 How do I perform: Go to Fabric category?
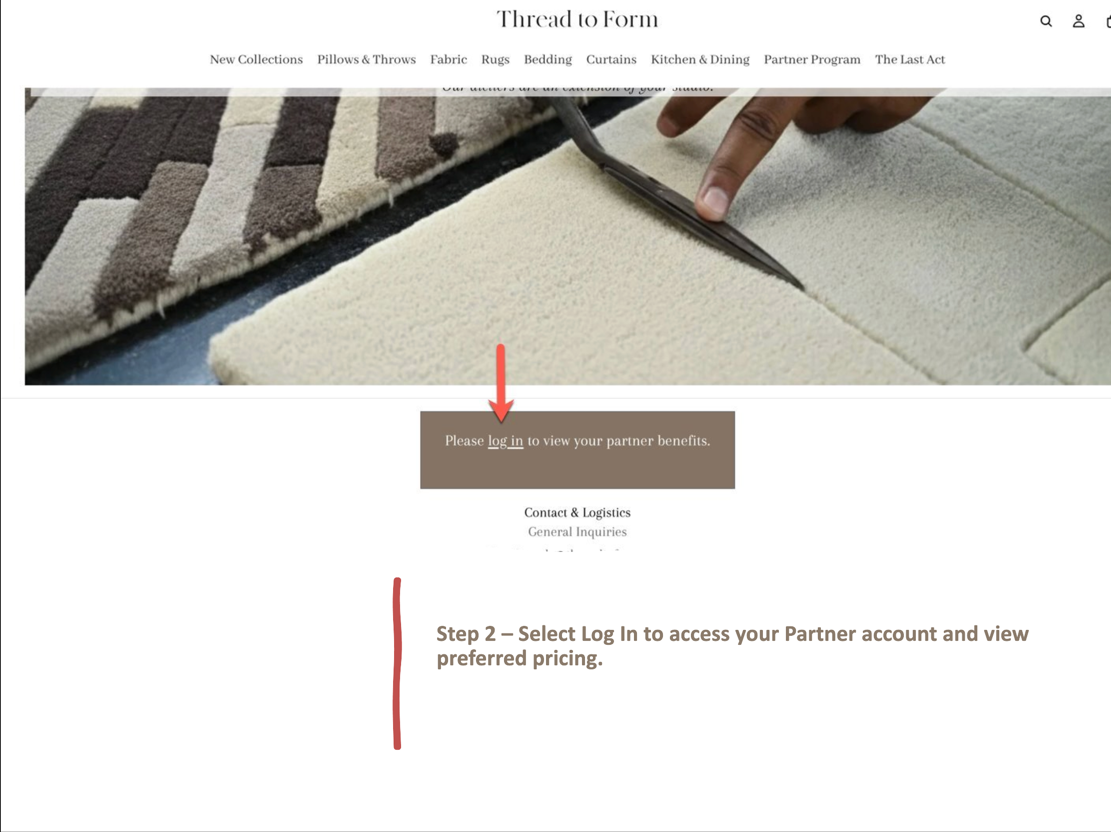pos(449,60)
